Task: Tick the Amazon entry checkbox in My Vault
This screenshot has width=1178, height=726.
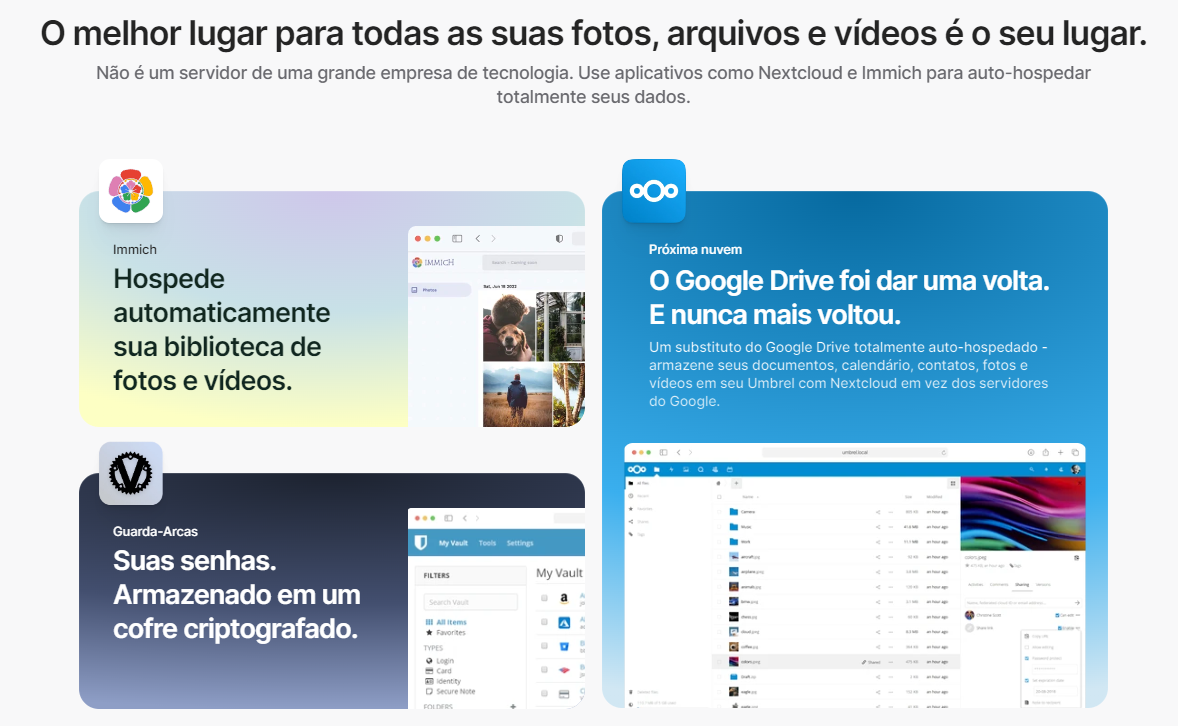Action: (x=544, y=598)
